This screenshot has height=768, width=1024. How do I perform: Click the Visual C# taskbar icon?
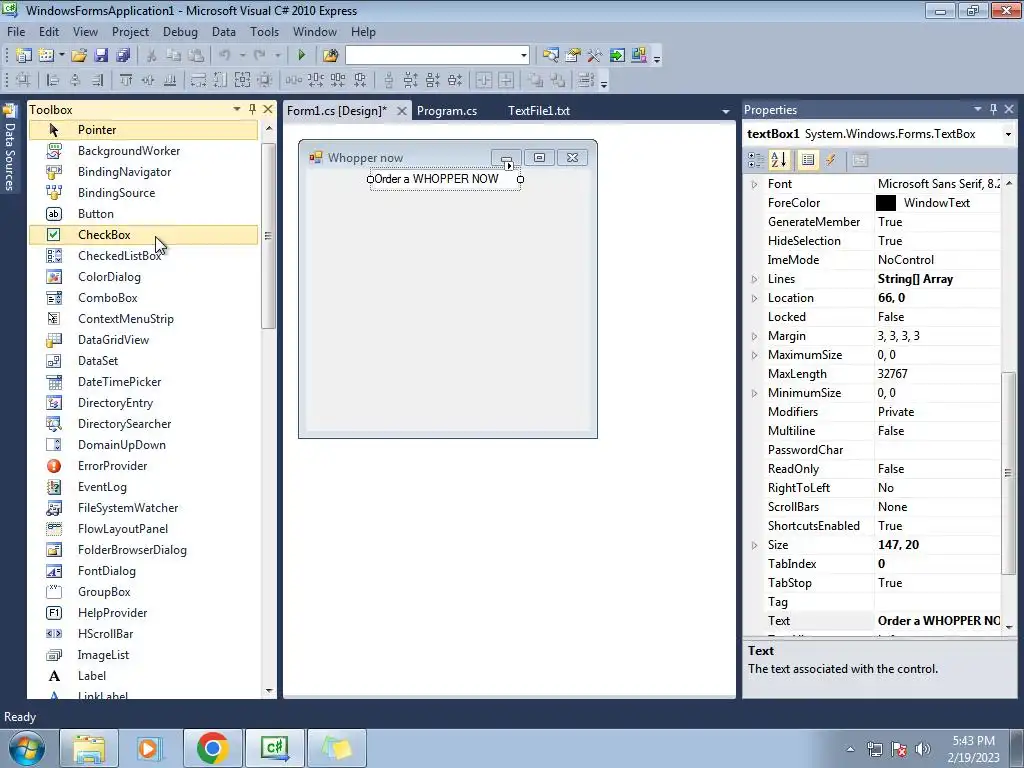pyautogui.click(x=274, y=748)
